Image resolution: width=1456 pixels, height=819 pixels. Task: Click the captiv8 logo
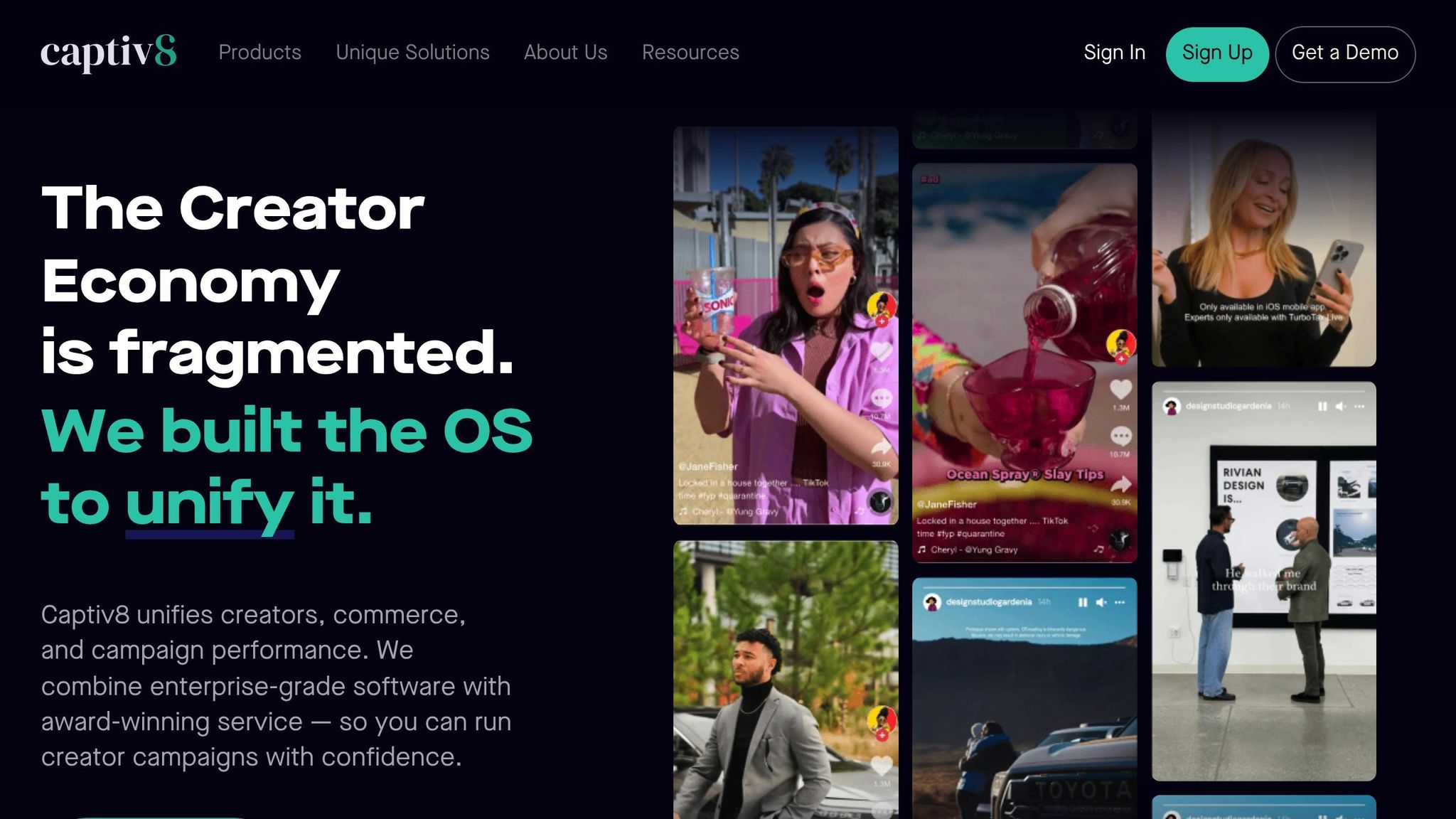(x=108, y=53)
